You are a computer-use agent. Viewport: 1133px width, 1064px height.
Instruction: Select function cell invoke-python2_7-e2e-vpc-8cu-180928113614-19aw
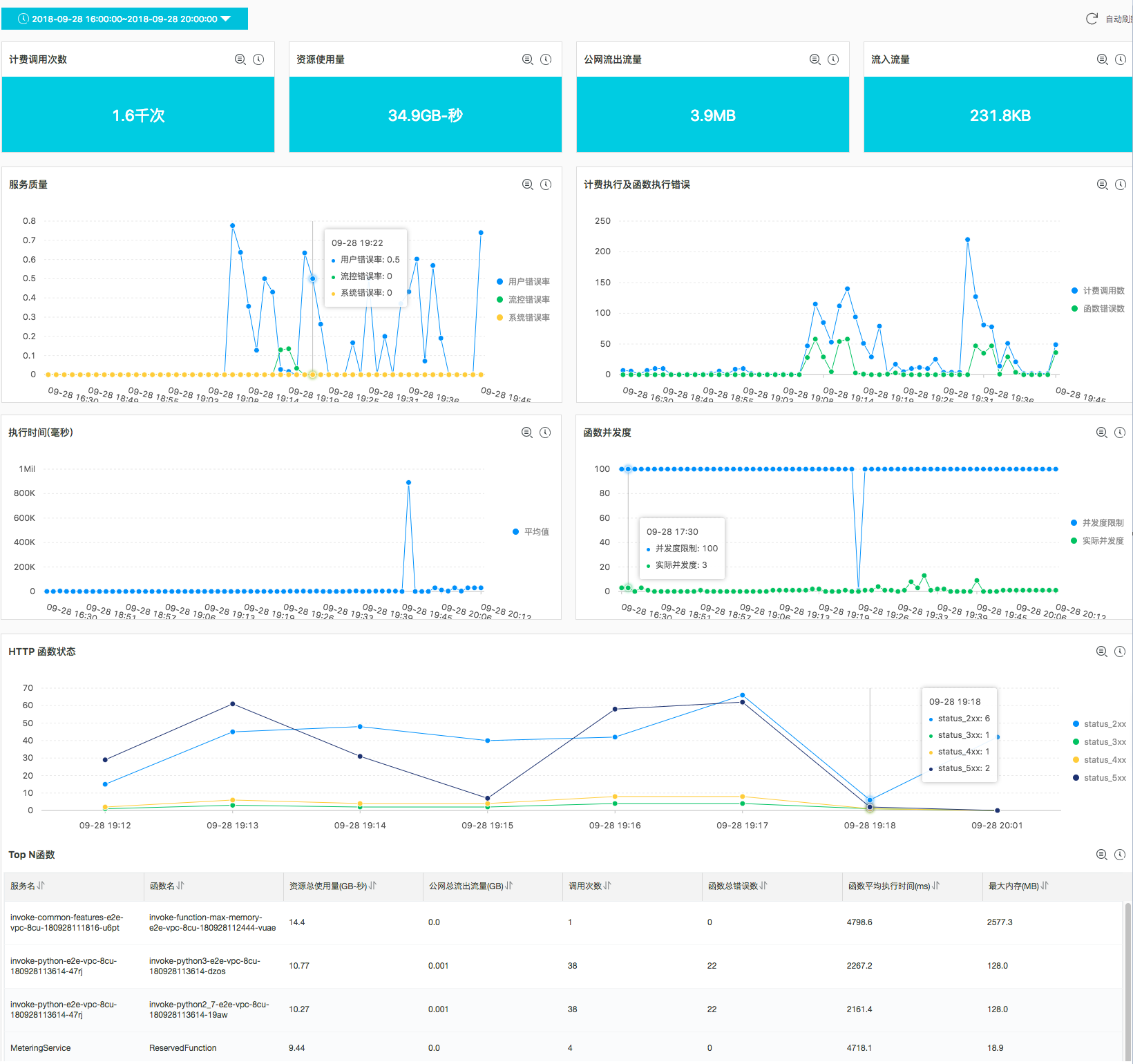209,1009
